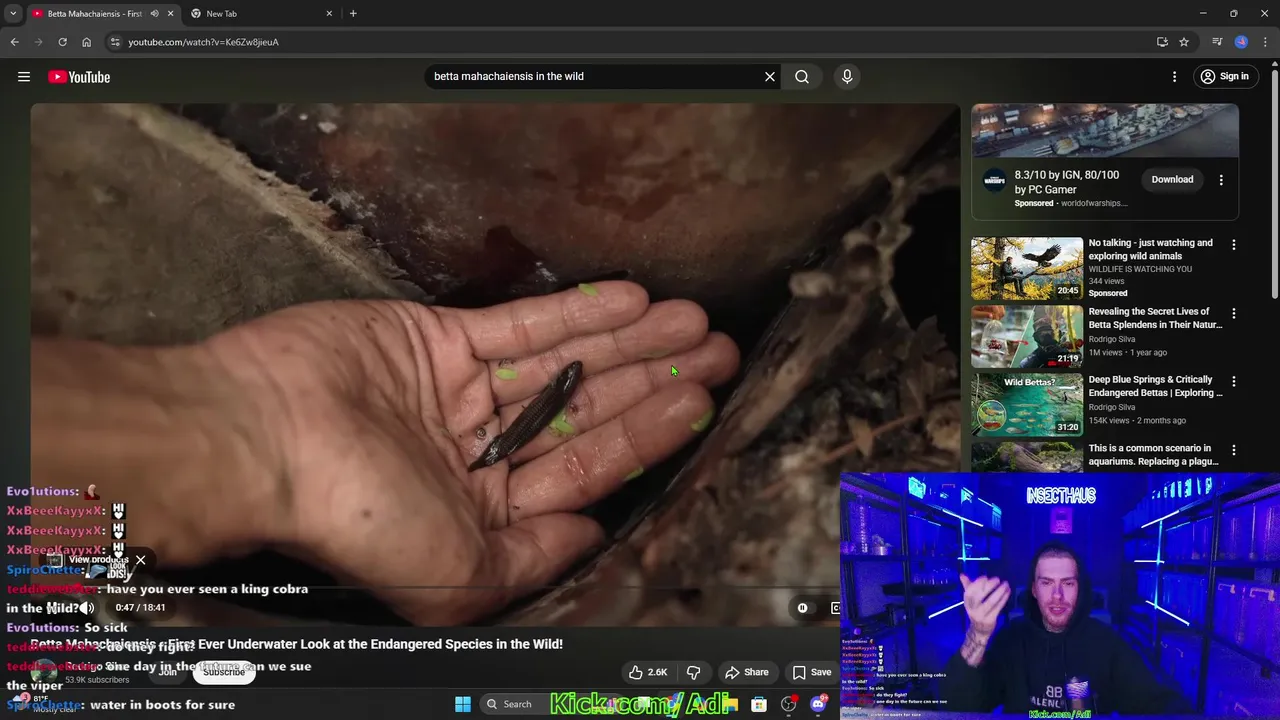1280x720 pixels.
Task: Close the New Tab tab
Action: tap(329, 13)
